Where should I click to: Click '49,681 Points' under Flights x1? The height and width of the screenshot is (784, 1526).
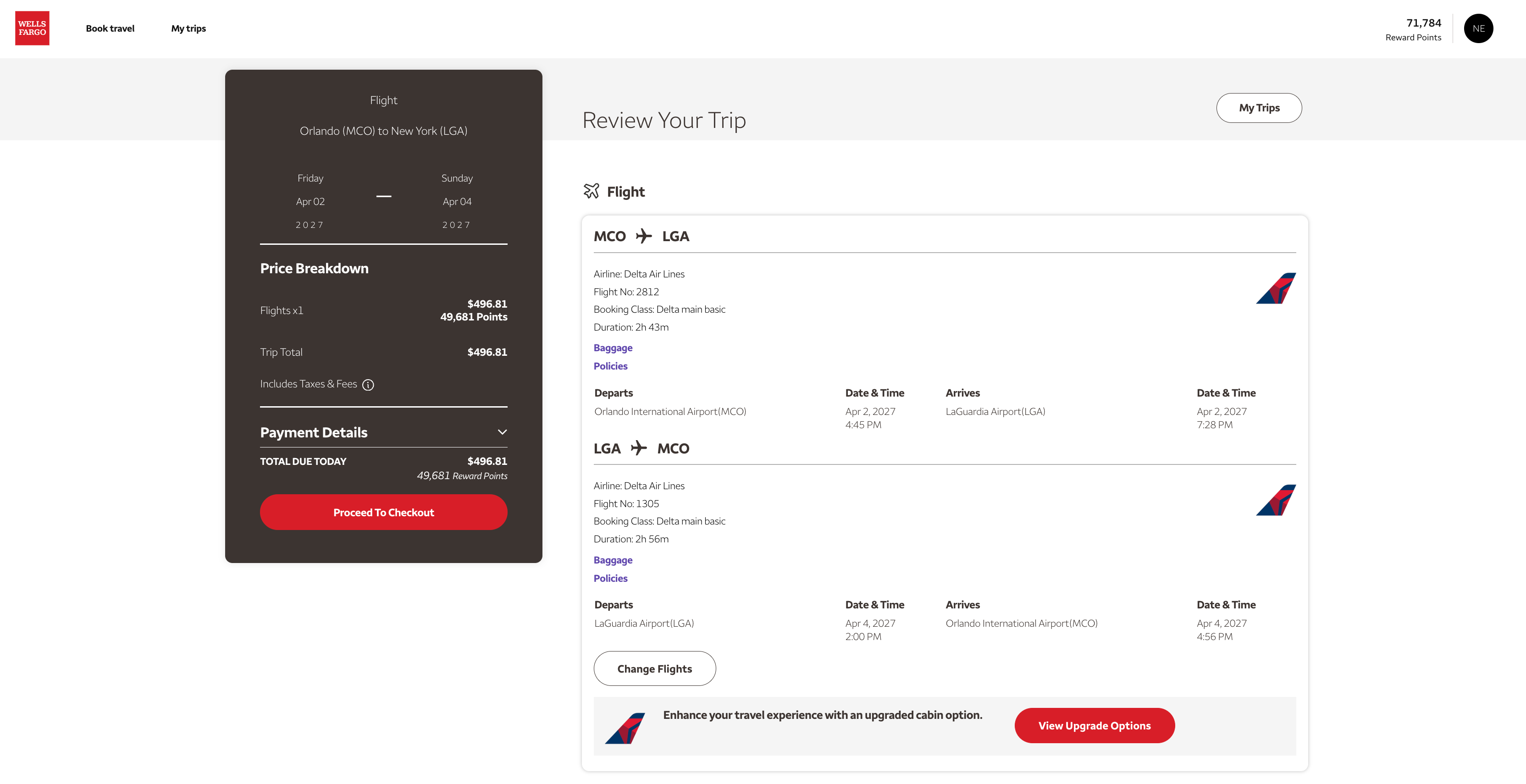tap(473, 317)
